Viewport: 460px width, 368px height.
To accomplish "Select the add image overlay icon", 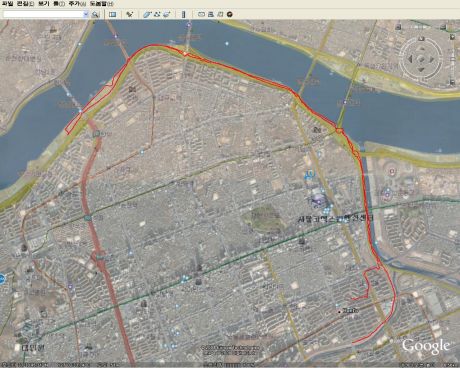I will [167, 14].
